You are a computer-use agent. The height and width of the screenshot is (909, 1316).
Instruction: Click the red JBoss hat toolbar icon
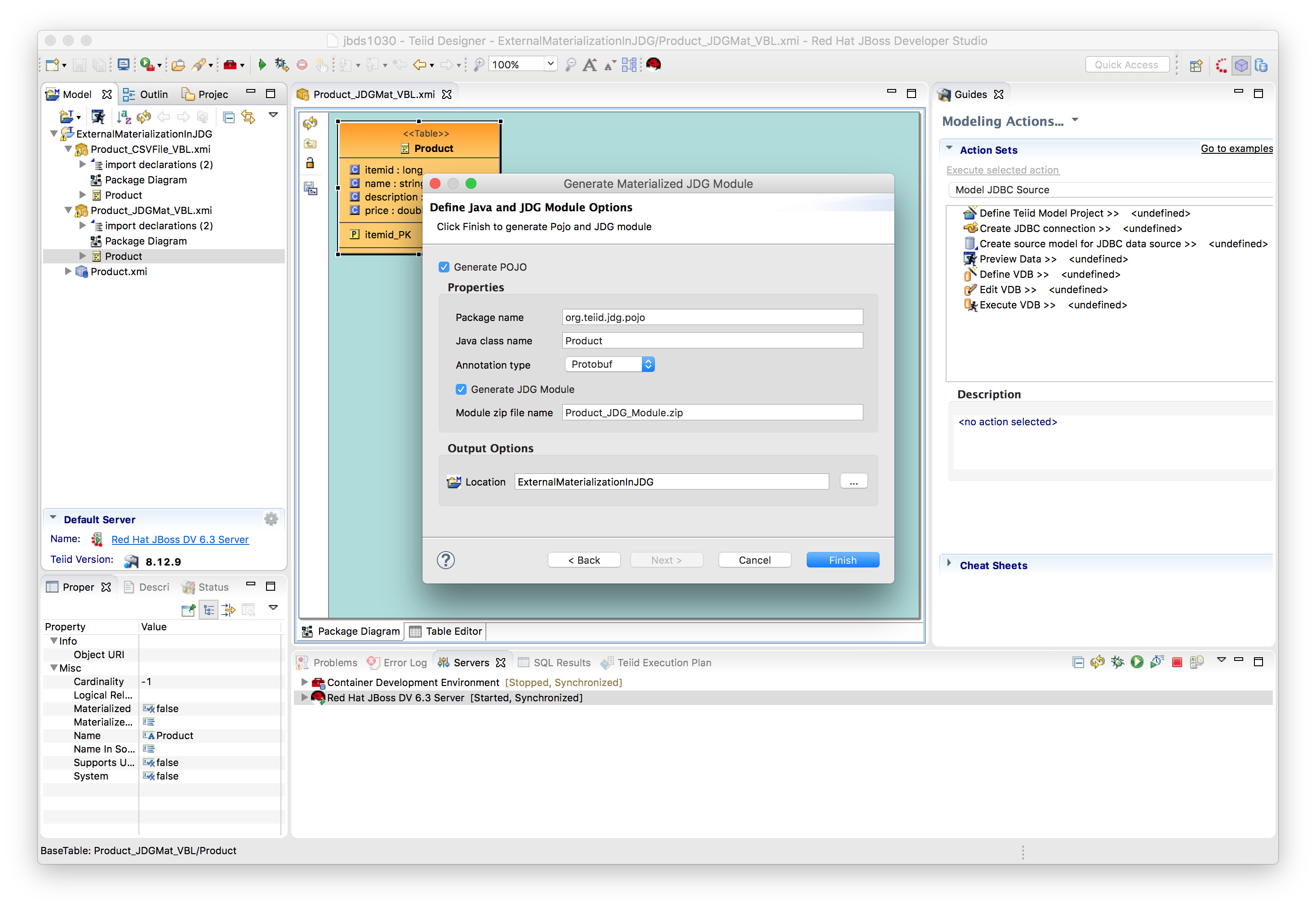pyautogui.click(x=653, y=64)
